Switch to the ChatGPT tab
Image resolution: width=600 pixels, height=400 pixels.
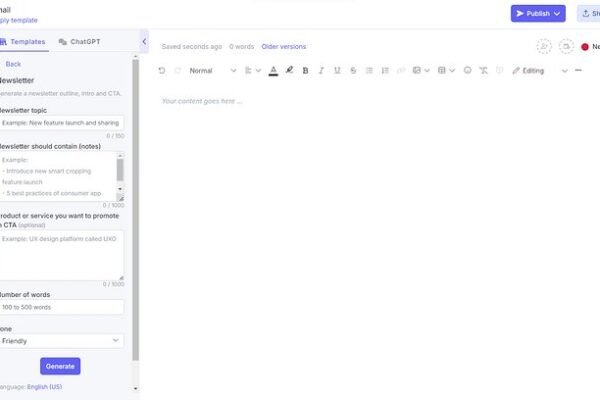coord(80,41)
